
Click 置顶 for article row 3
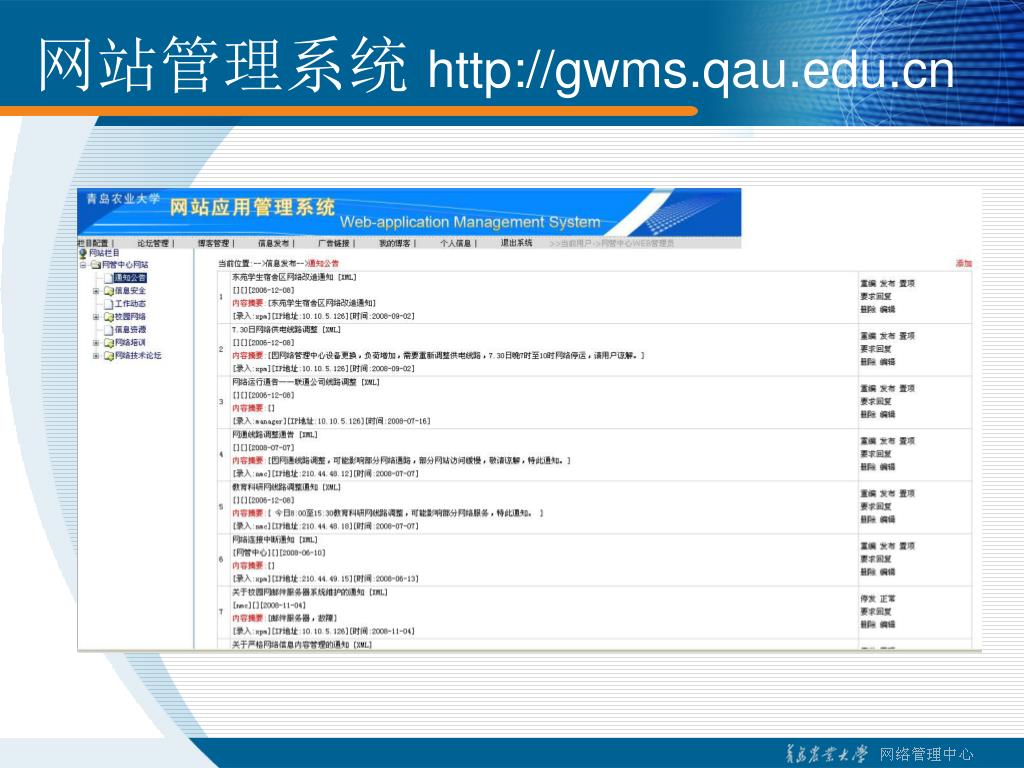[907, 389]
